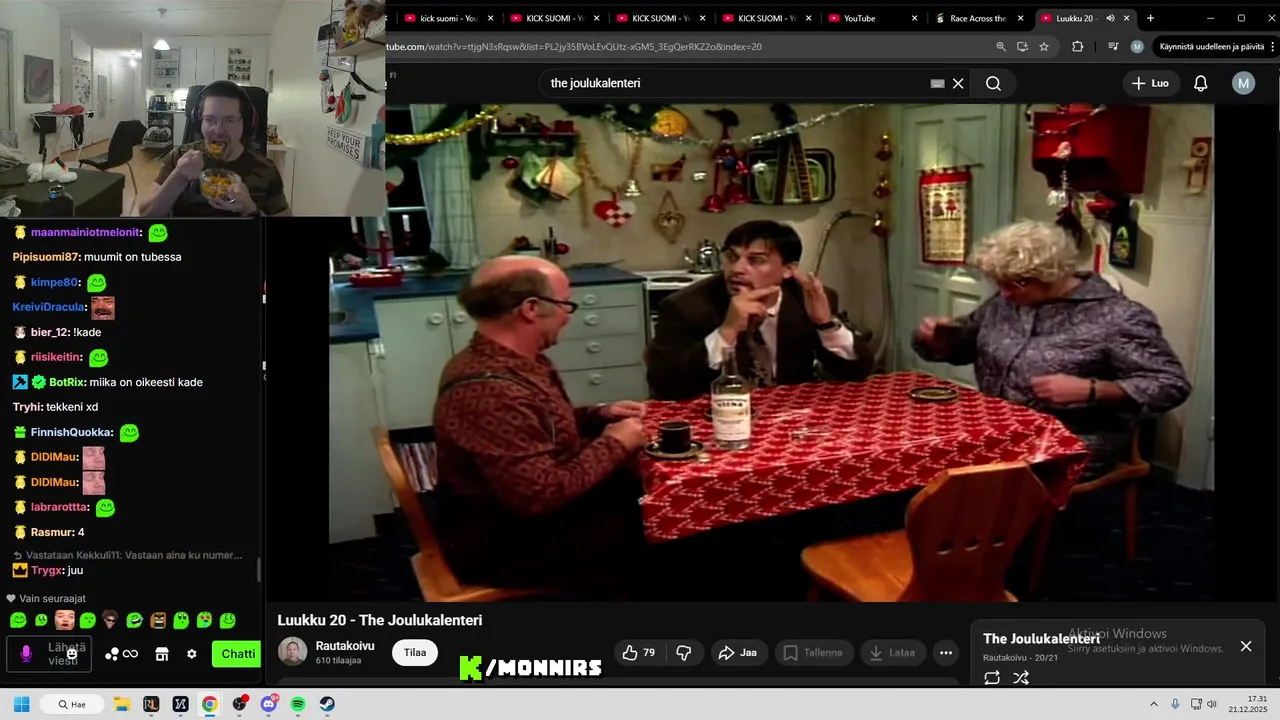Download the video with Lataa button
This screenshot has height=720, width=1280.
(892, 653)
